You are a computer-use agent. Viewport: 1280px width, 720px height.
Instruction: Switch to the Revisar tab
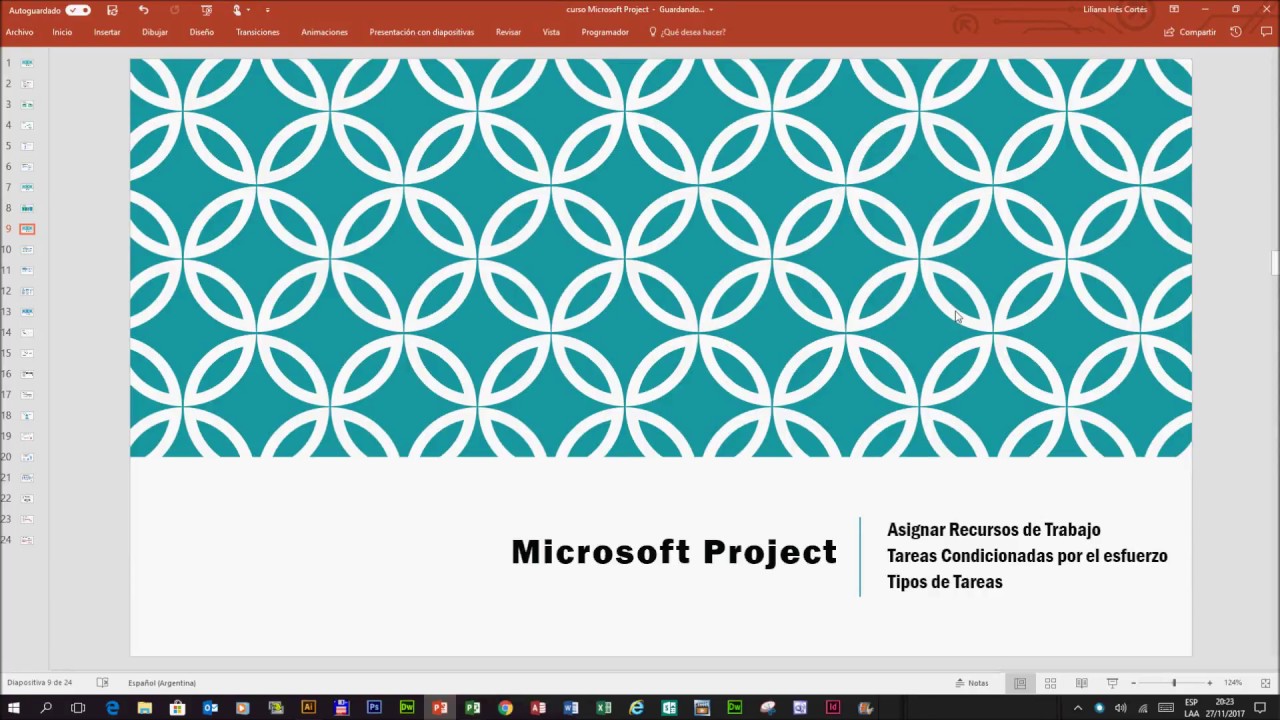click(x=508, y=32)
